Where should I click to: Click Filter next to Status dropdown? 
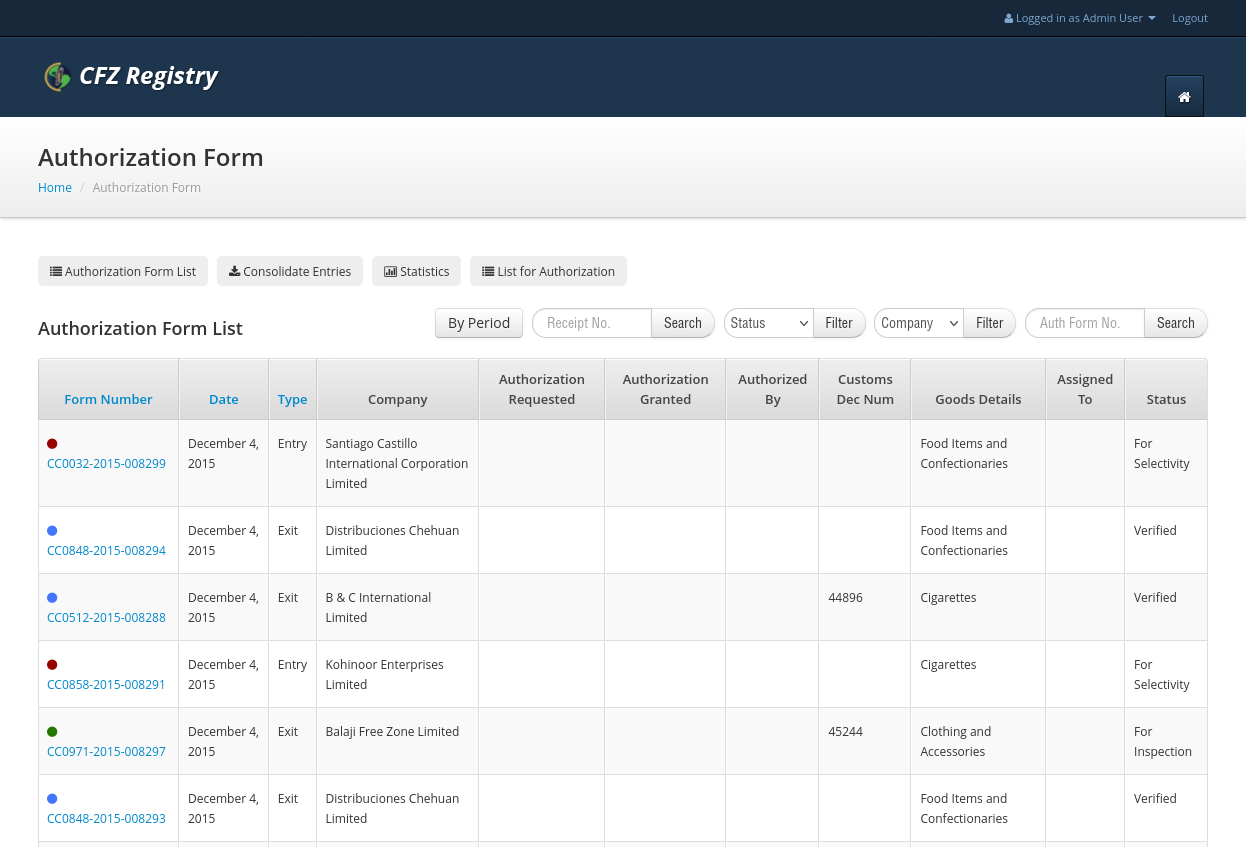(x=839, y=323)
